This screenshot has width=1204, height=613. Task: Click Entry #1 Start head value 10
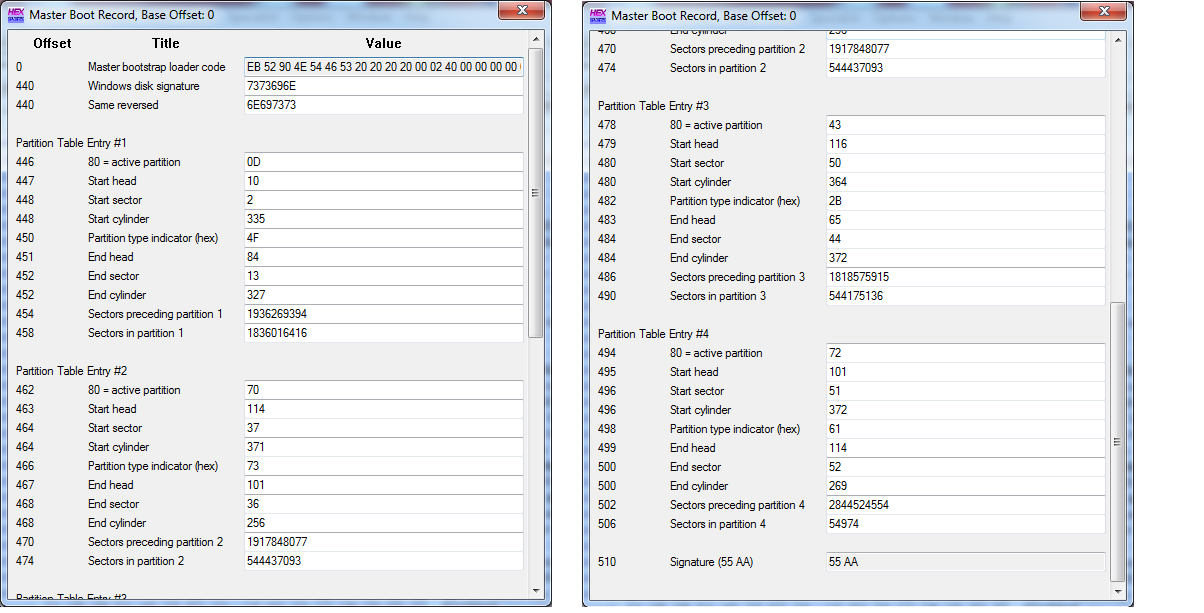[383, 181]
